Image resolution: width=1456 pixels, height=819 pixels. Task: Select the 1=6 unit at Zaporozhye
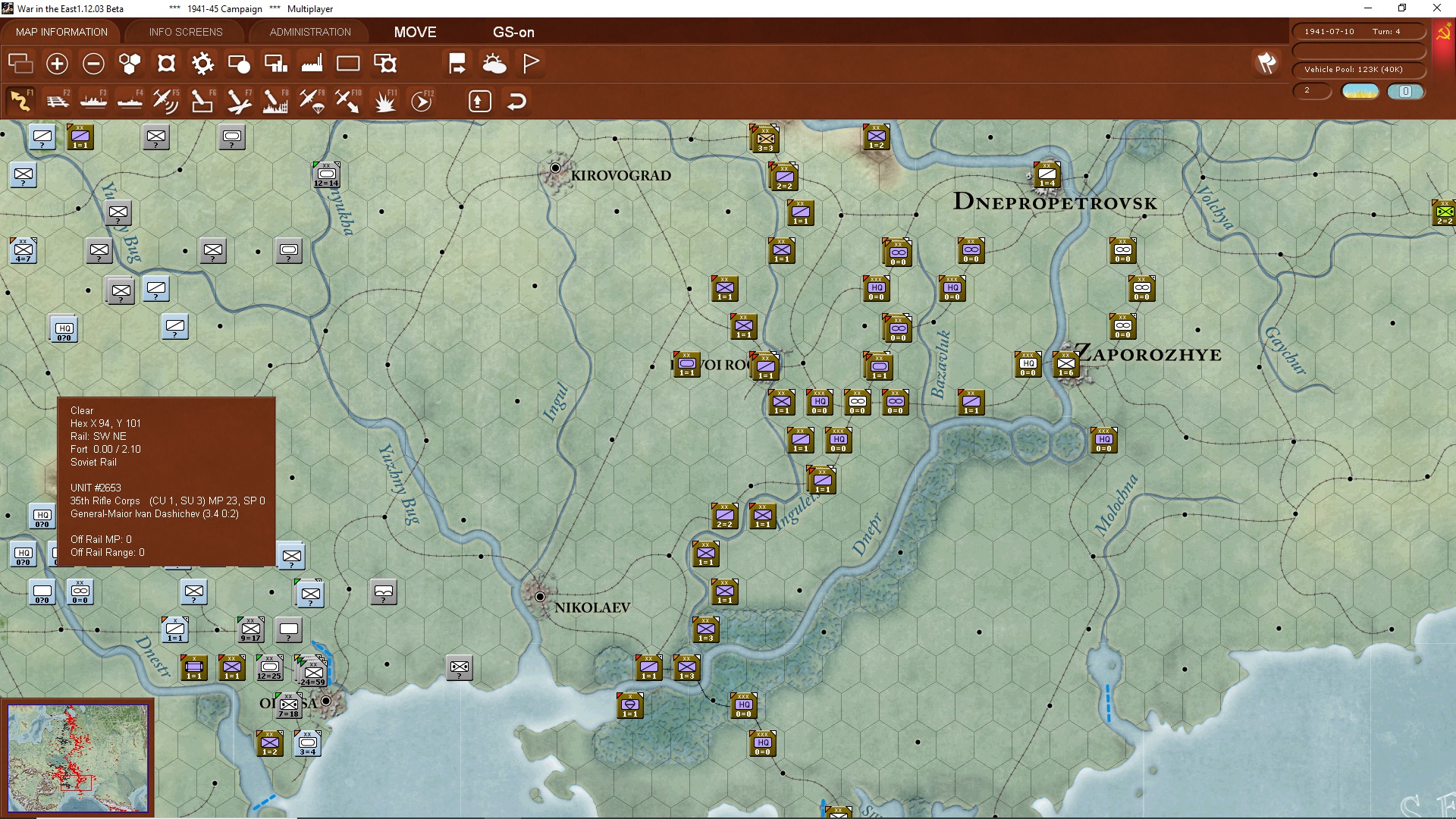point(1066,365)
